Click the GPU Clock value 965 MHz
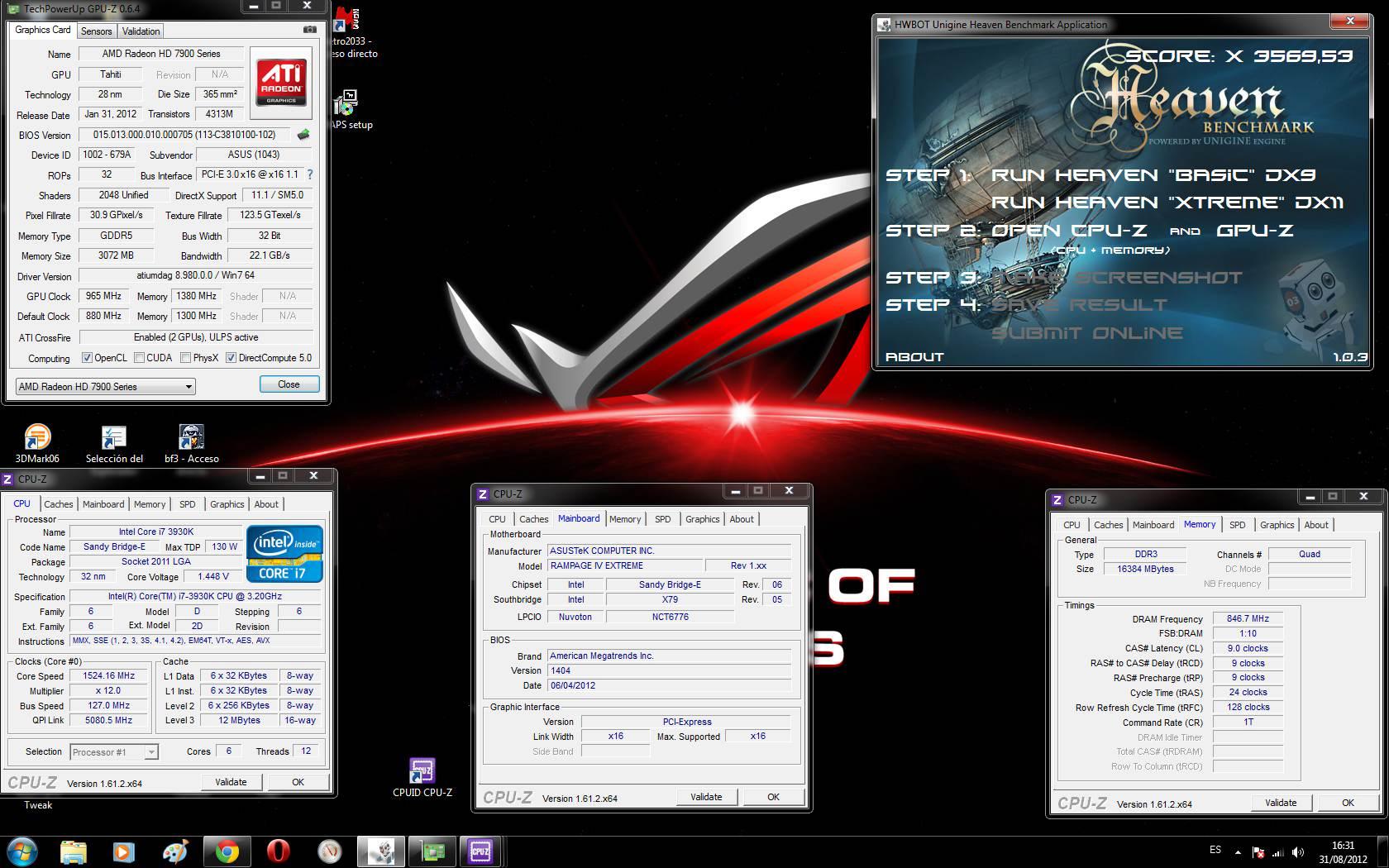1389x868 pixels. coord(103,296)
